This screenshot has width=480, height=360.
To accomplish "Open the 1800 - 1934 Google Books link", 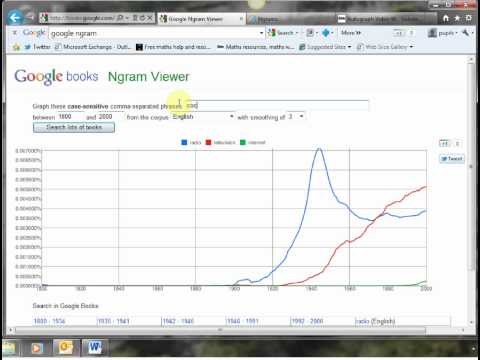I will 49,321.
